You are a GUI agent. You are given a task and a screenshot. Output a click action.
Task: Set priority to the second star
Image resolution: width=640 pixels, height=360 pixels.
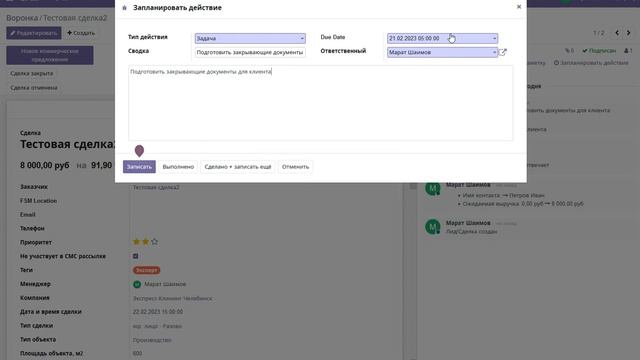tap(145, 242)
